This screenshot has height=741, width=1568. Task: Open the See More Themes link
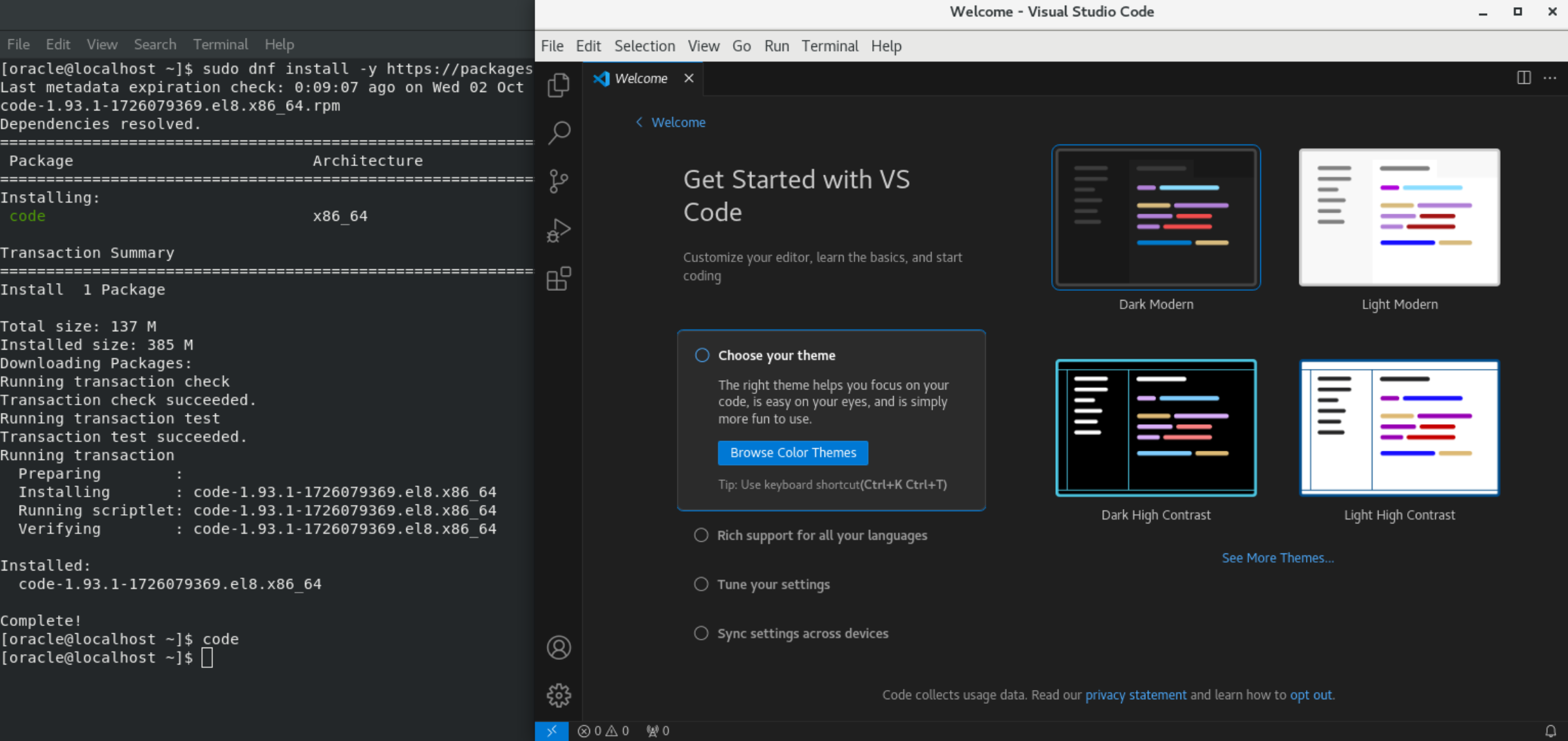pyautogui.click(x=1277, y=557)
